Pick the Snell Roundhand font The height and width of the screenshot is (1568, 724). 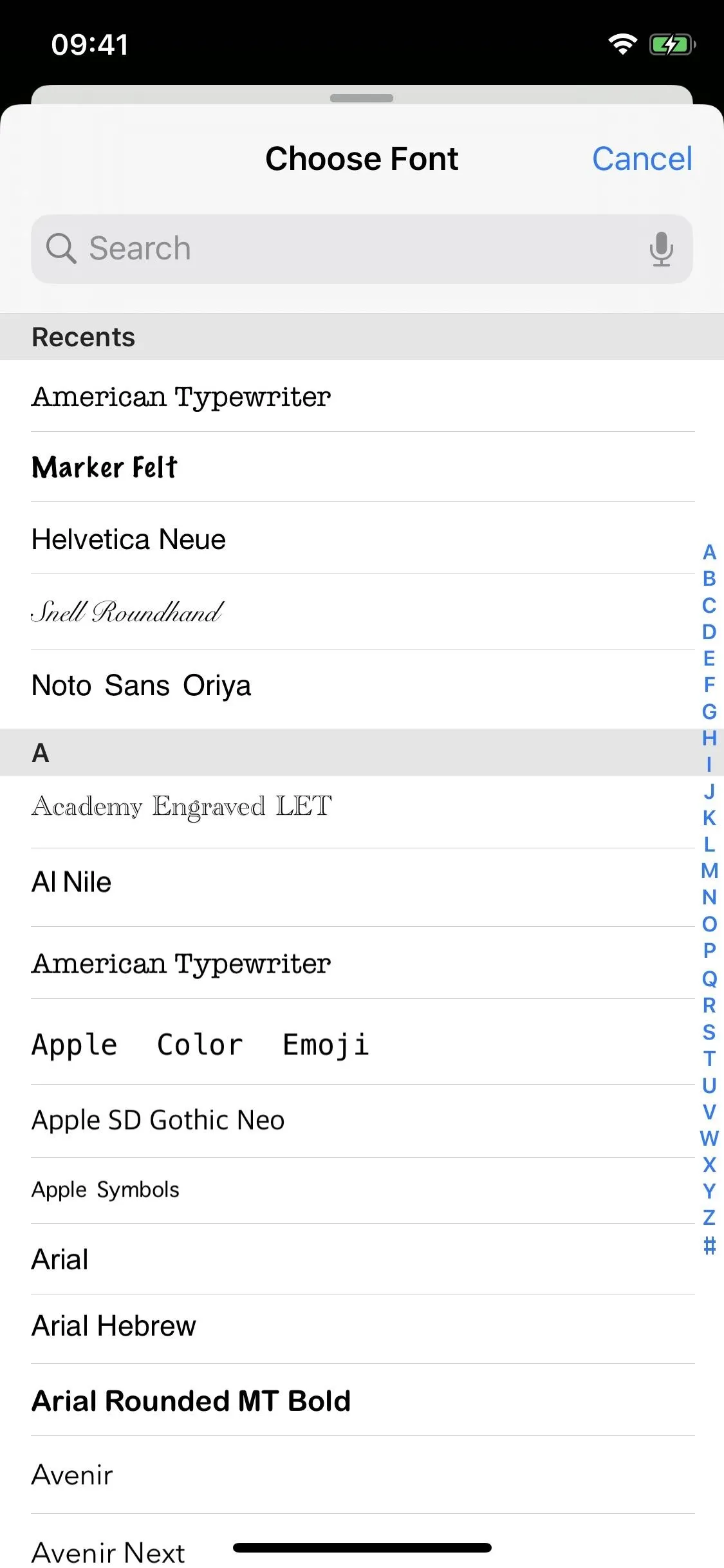[127, 612]
